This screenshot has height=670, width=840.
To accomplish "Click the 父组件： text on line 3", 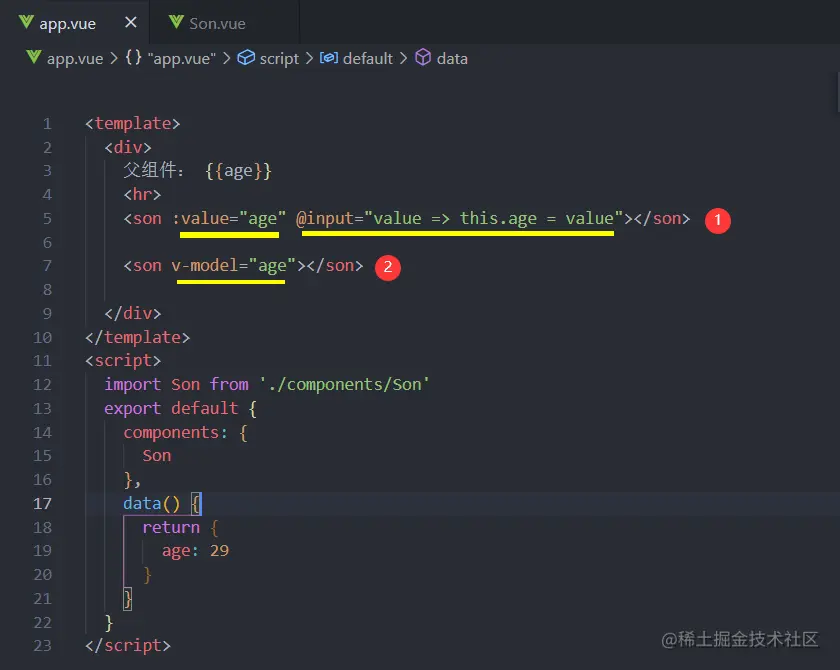I will coord(154,170).
